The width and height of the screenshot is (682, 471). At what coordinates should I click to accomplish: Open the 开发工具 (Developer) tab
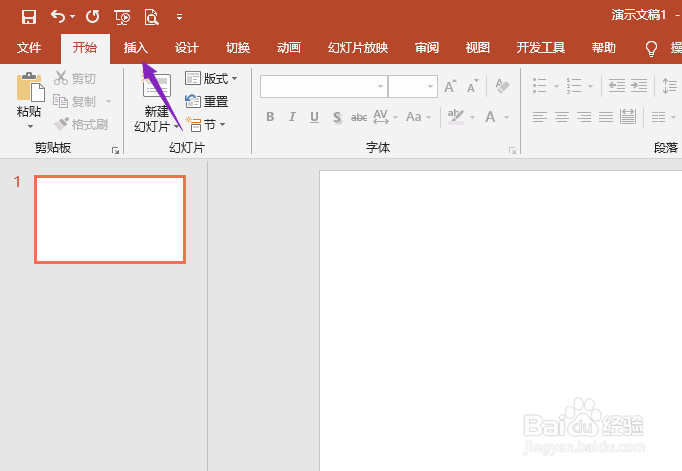[x=541, y=47]
